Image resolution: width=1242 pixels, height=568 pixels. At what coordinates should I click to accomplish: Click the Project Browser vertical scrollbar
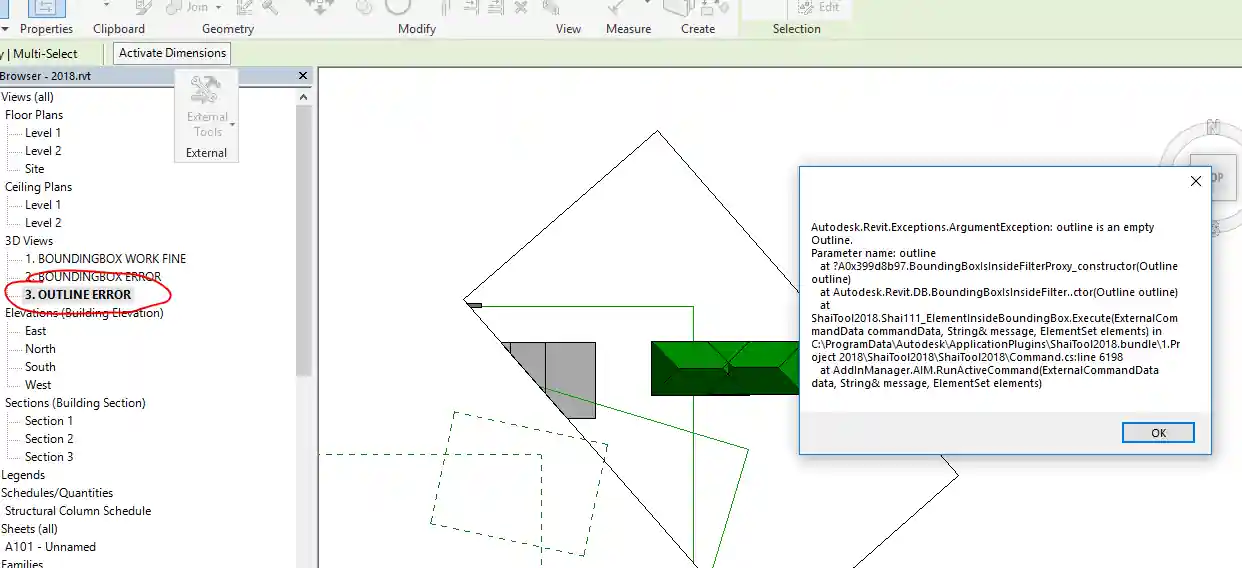click(x=304, y=250)
